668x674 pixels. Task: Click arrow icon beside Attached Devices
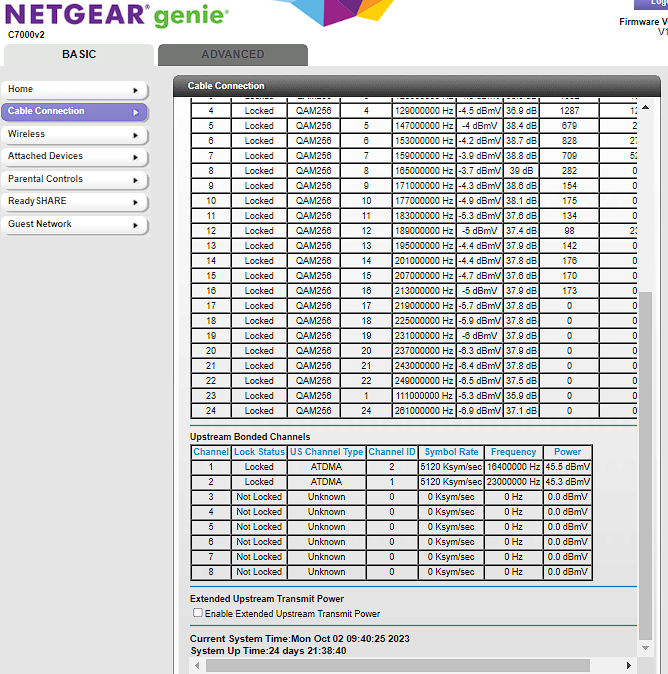[135, 157]
